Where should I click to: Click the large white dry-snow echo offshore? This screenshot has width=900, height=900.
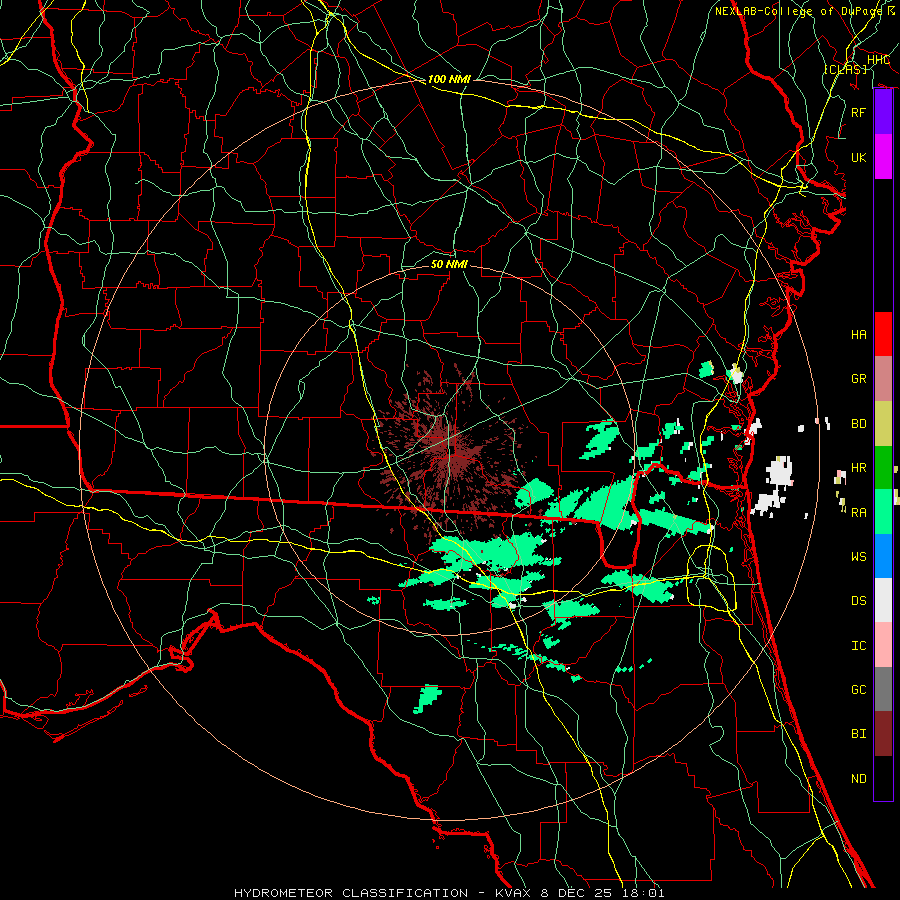779,472
